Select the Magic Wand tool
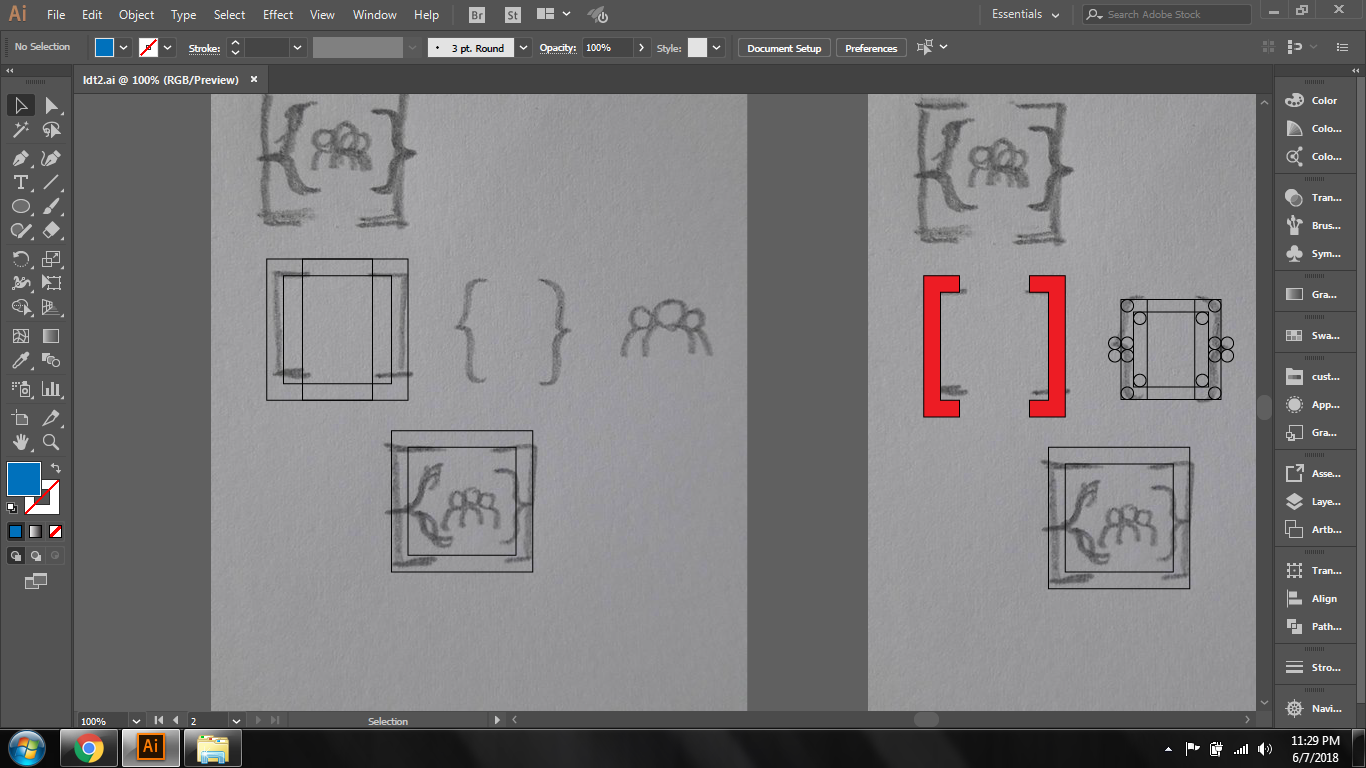Viewport: 1366px width, 768px height. click(x=20, y=130)
